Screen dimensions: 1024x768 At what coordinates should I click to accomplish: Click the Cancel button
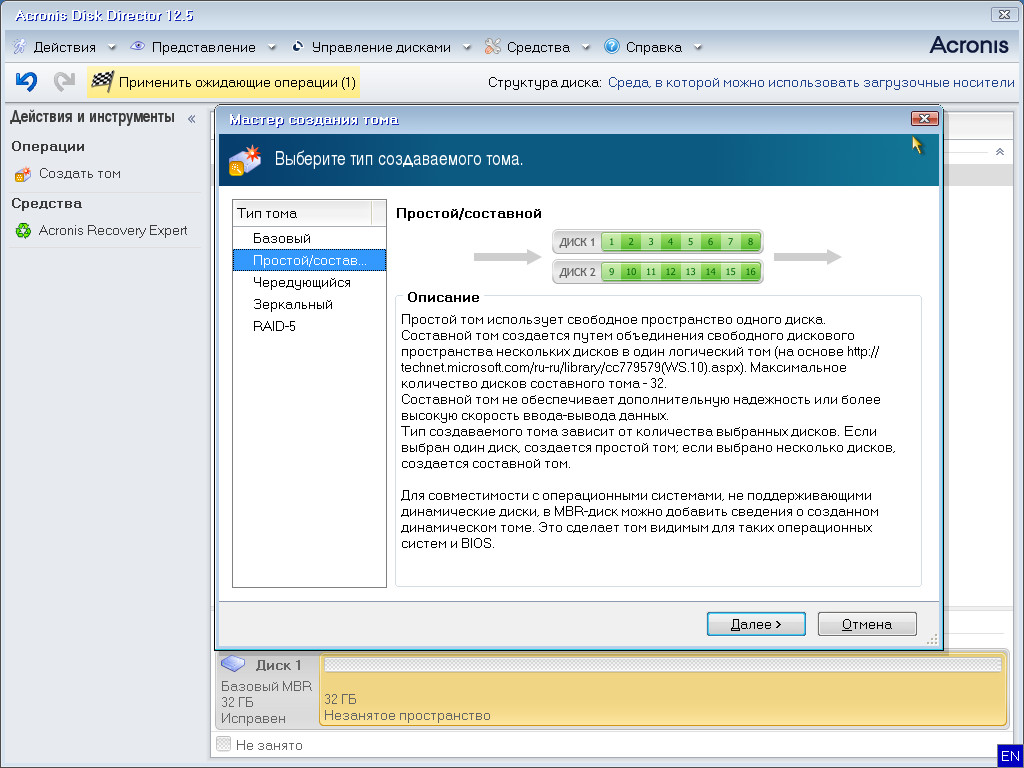point(866,624)
